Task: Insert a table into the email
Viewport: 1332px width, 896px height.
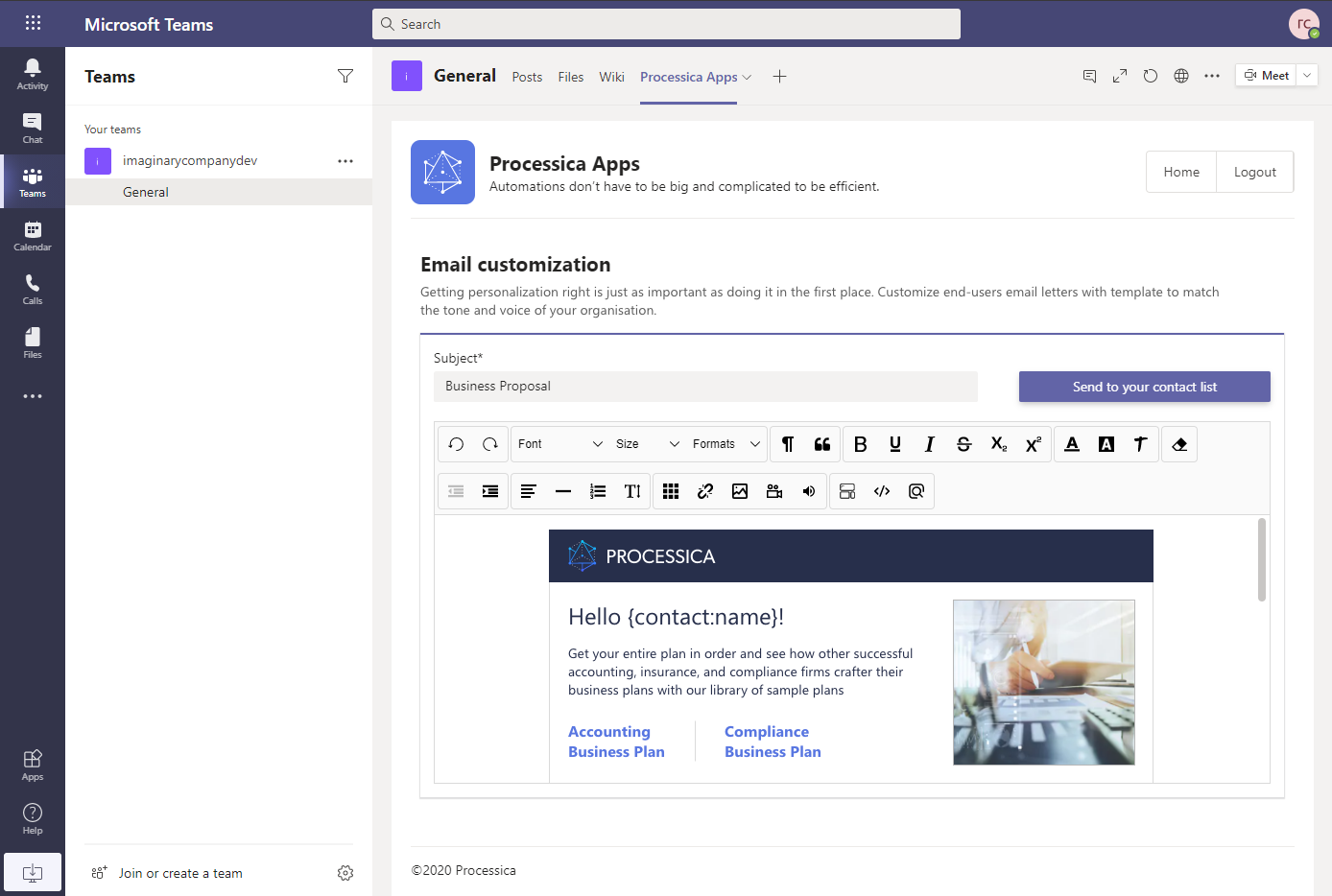Action: 671,491
